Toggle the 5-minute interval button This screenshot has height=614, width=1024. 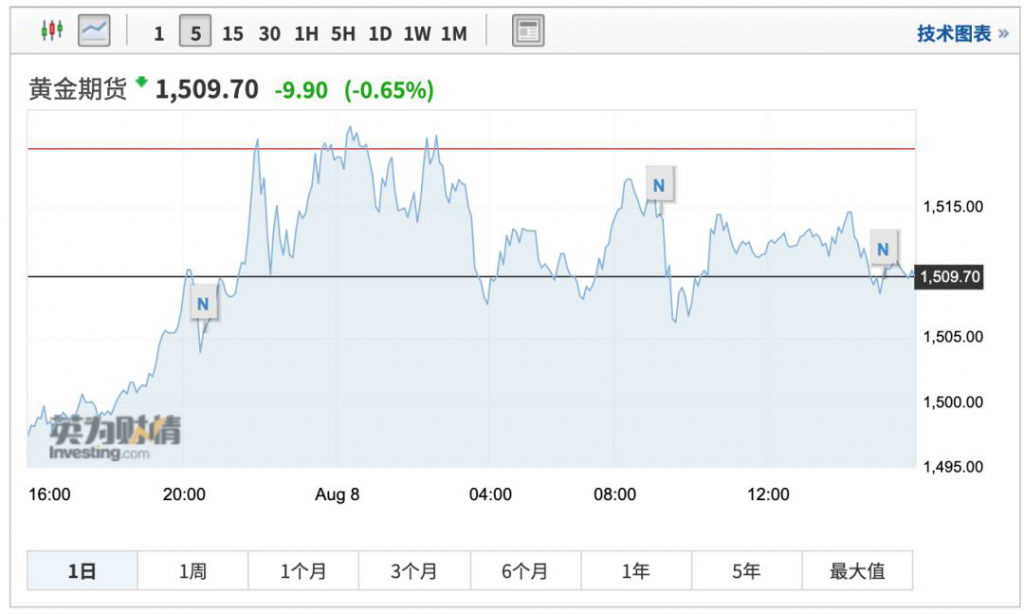(x=195, y=33)
